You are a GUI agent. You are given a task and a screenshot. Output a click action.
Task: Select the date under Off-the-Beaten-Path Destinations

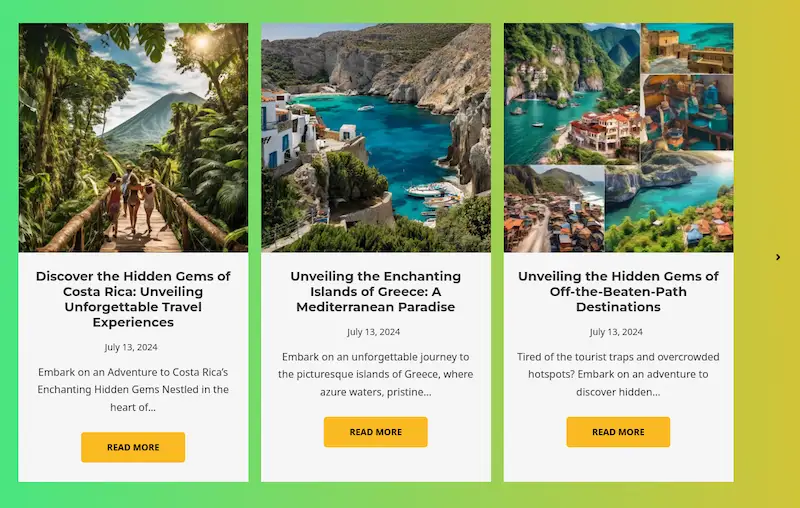pos(616,332)
